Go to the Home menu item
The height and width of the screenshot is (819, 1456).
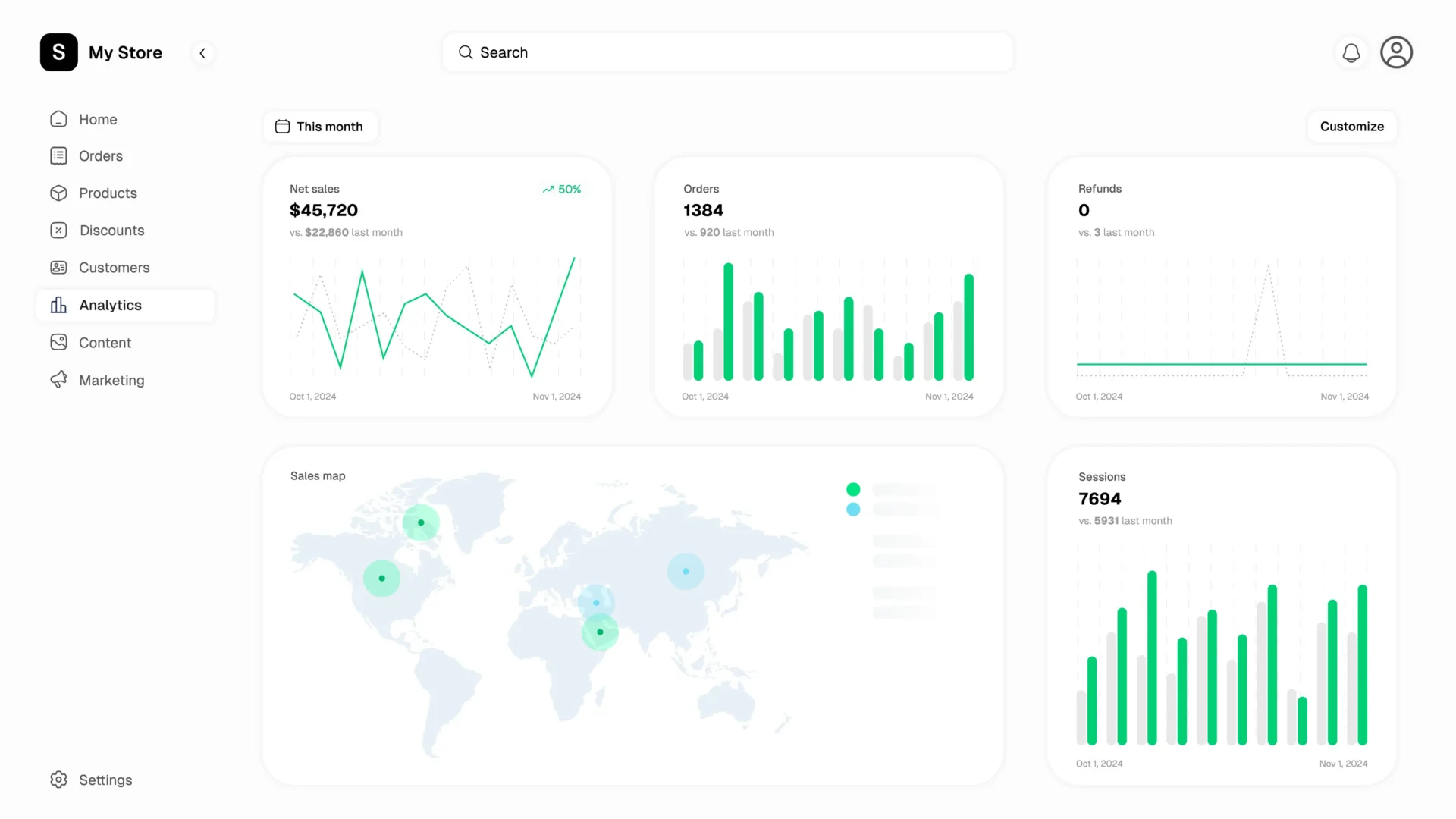click(98, 119)
